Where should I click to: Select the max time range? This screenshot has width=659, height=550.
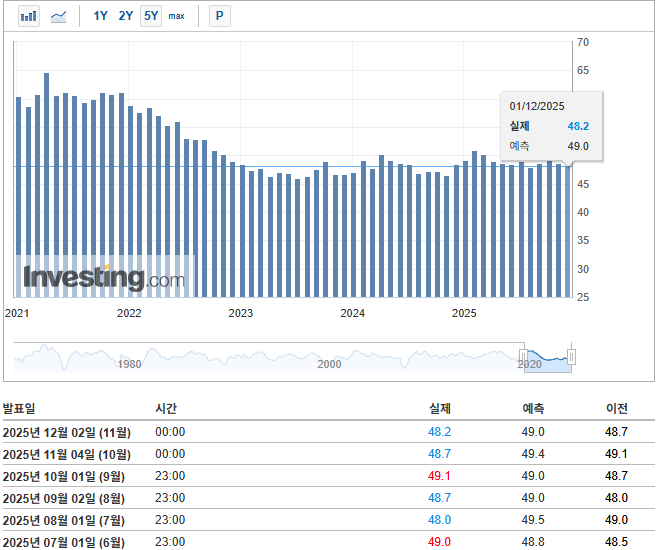(x=176, y=16)
